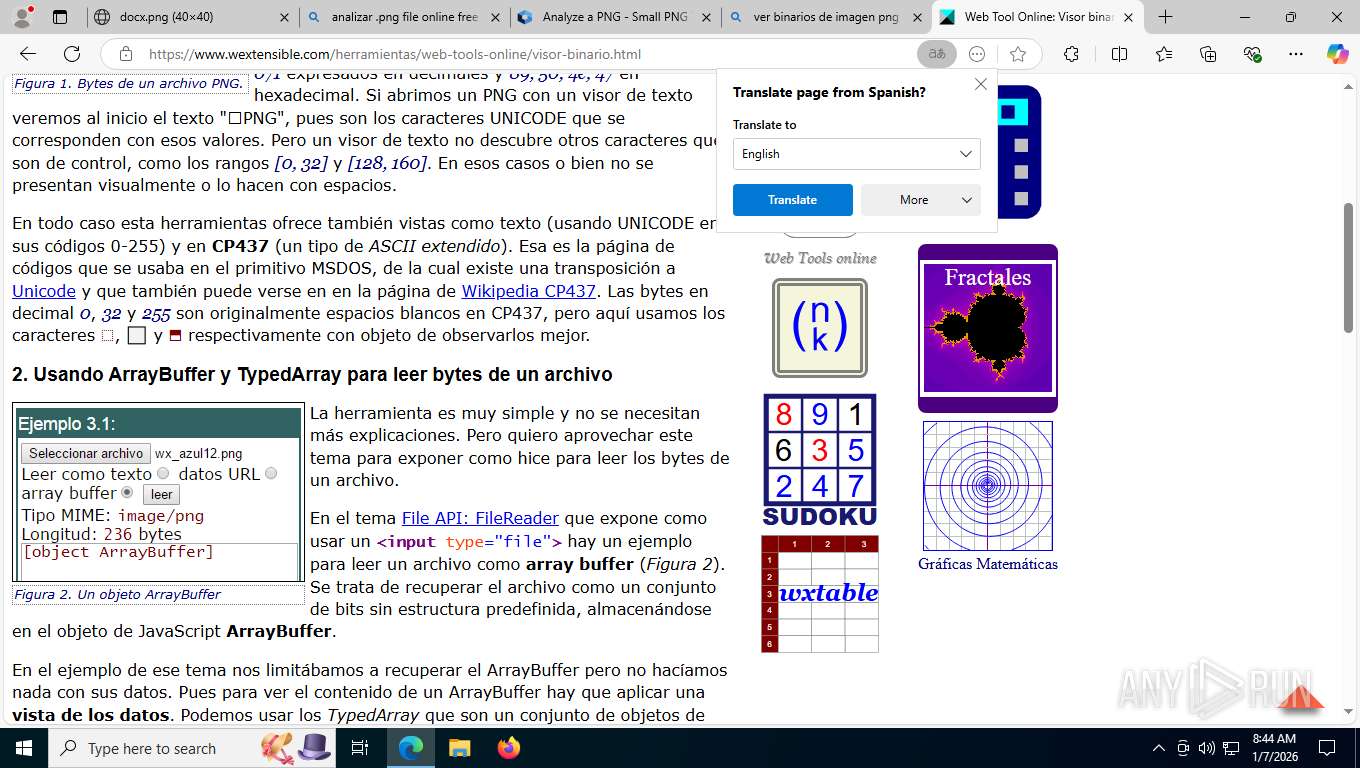
Task: Click the '[object ArrayBuffer]' result textarea
Action: click(160, 560)
